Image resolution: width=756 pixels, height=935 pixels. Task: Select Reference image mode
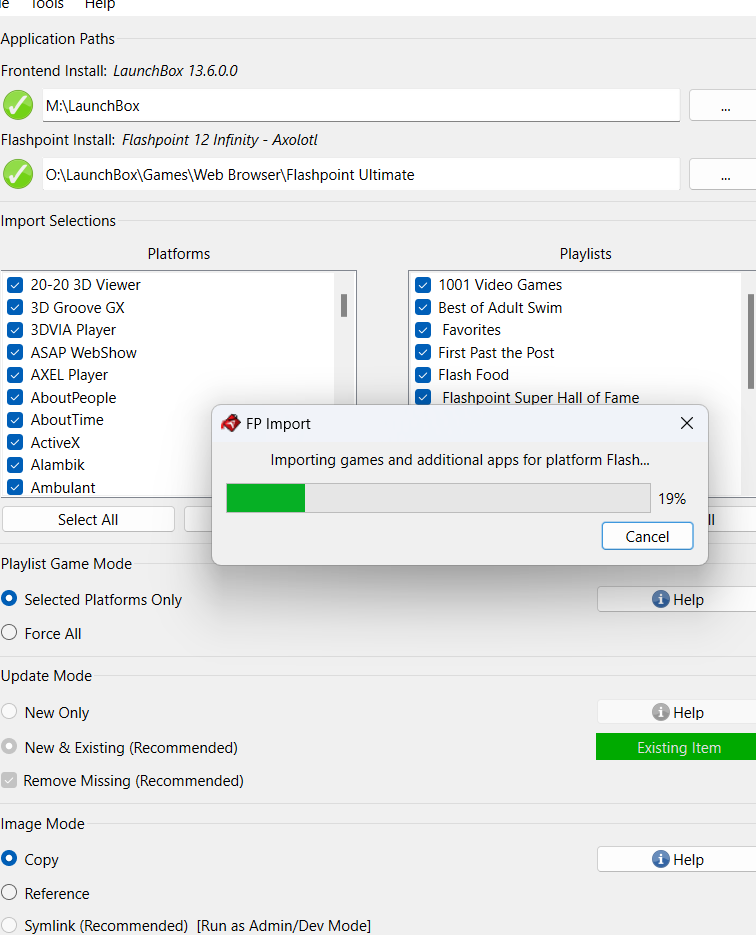point(9,892)
